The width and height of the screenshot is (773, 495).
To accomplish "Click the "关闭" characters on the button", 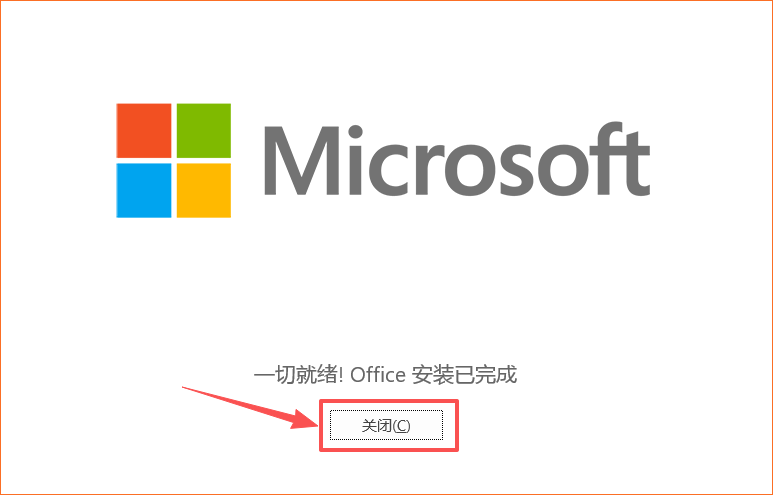I will (377, 425).
